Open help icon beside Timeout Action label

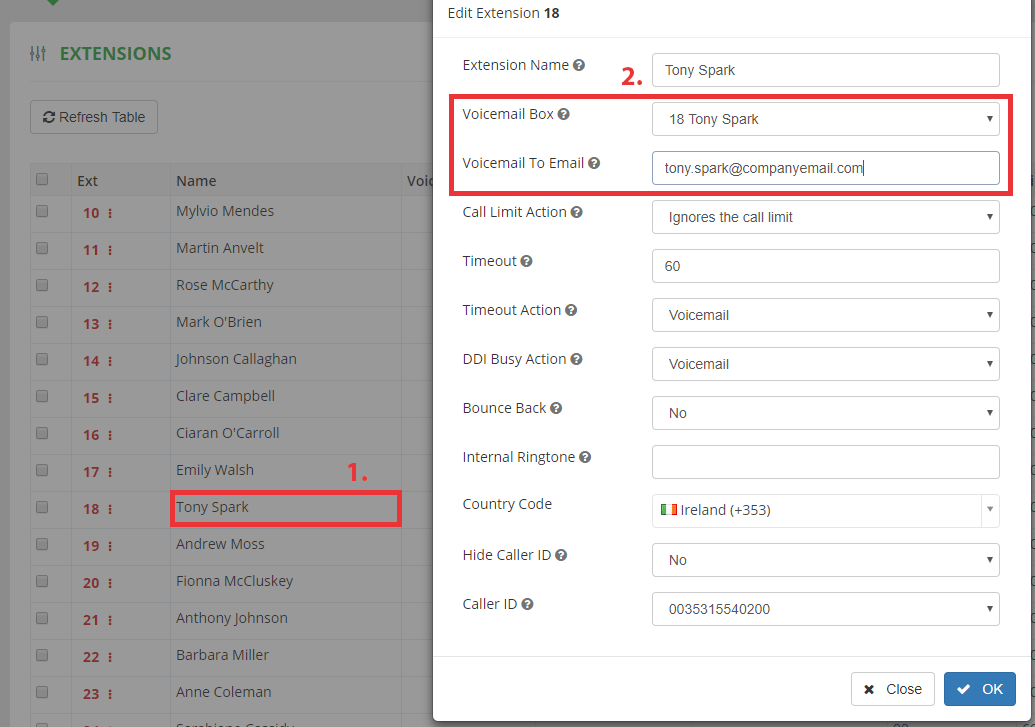pyautogui.click(x=571, y=310)
